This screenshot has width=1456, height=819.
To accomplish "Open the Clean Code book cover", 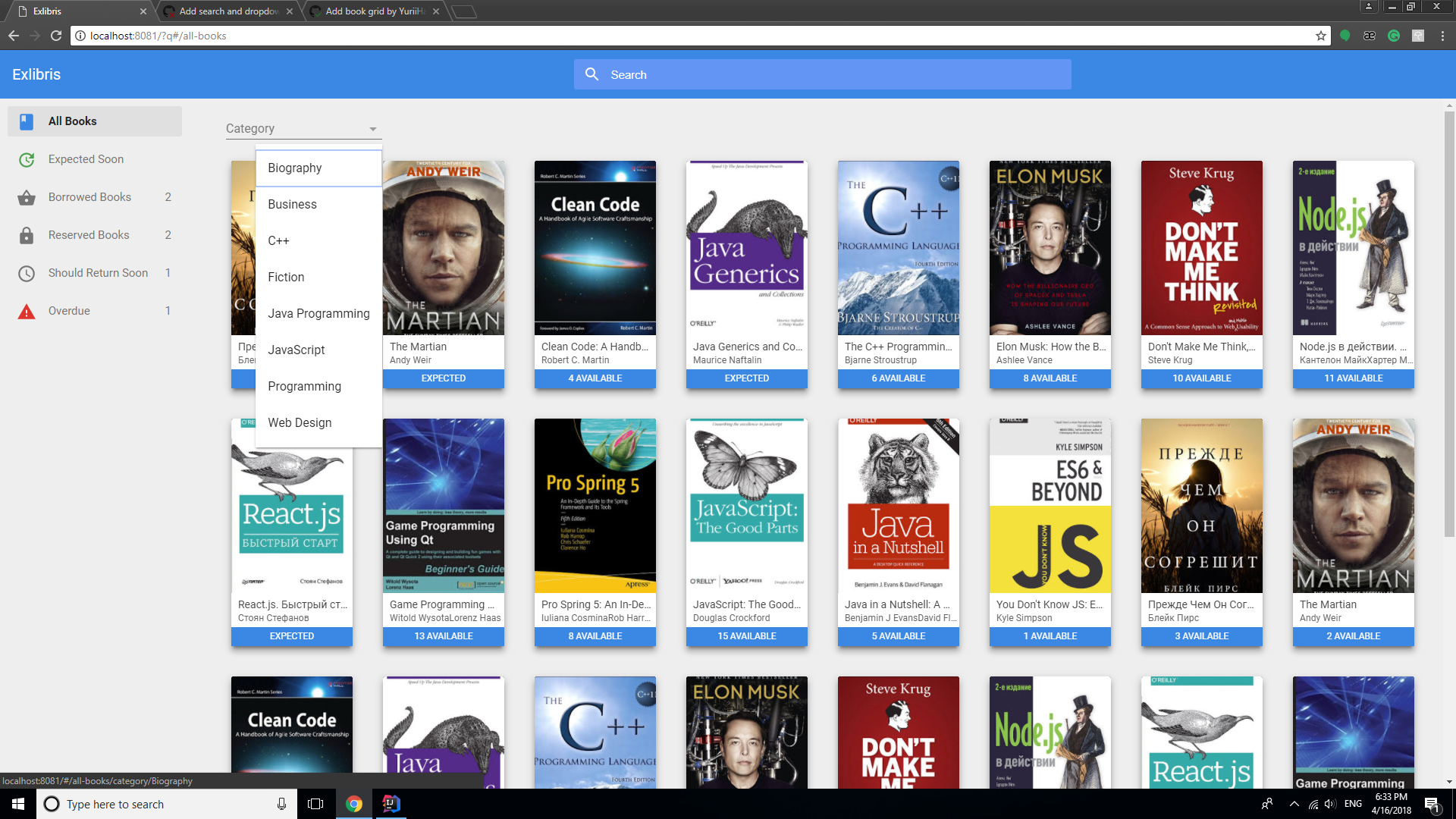I will click(x=595, y=248).
